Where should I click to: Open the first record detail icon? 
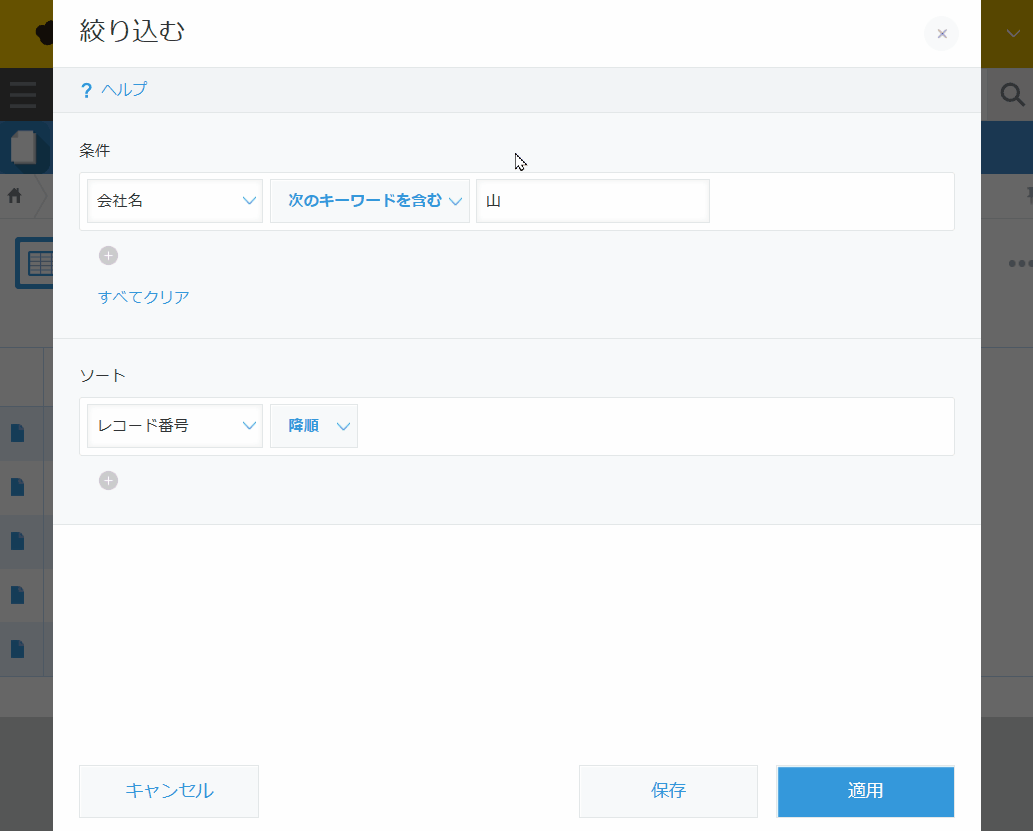click(18, 433)
